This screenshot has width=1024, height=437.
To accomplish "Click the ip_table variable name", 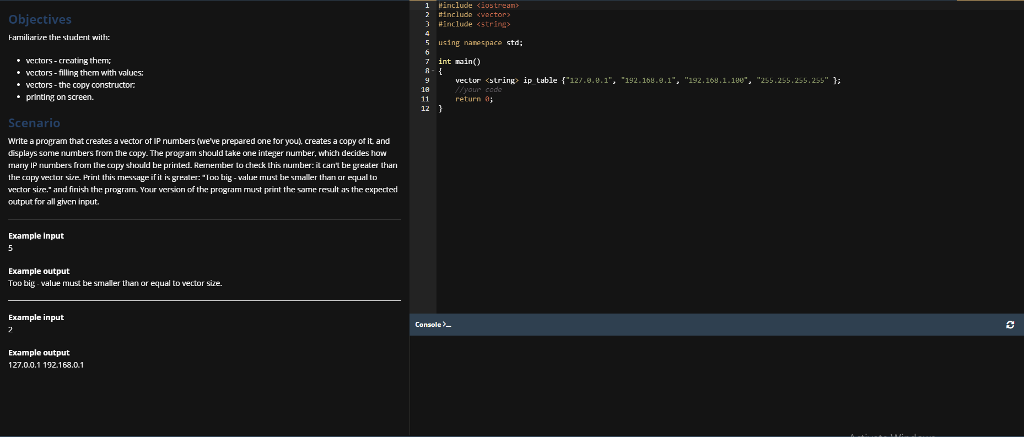I will tap(542, 78).
